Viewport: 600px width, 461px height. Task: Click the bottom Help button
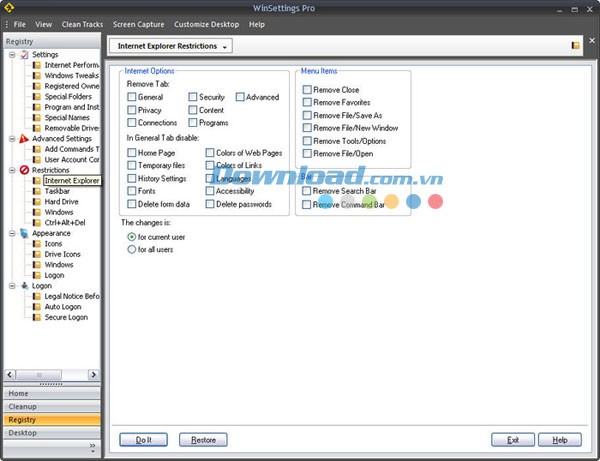tap(560, 440)
